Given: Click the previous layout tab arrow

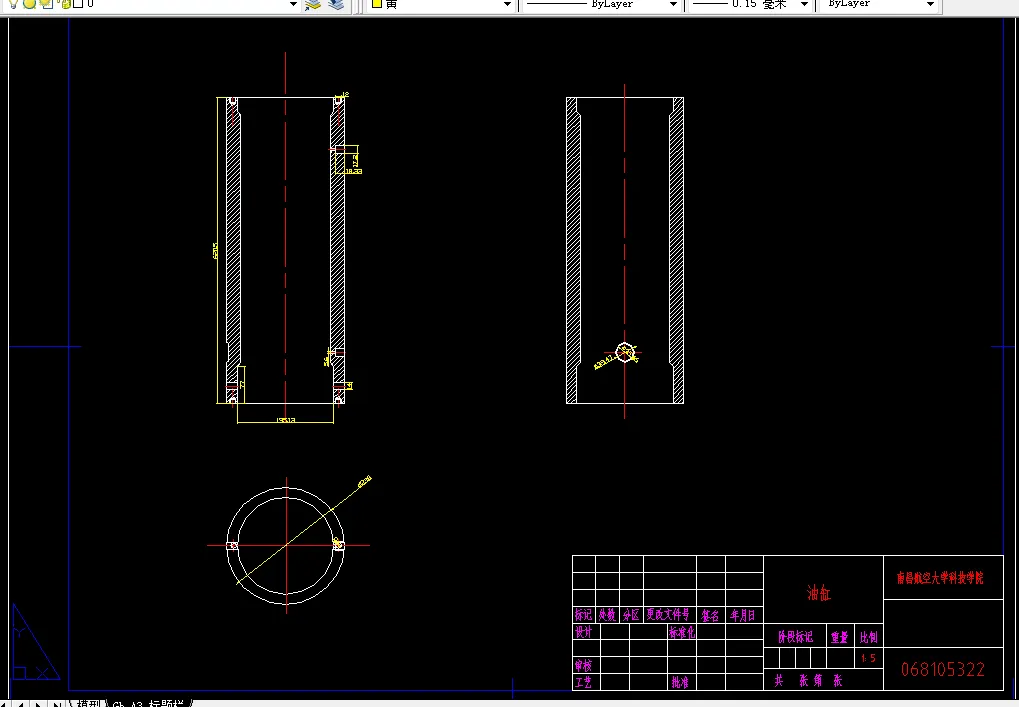Looking at the screenshot, I should [x=21, y=704].
